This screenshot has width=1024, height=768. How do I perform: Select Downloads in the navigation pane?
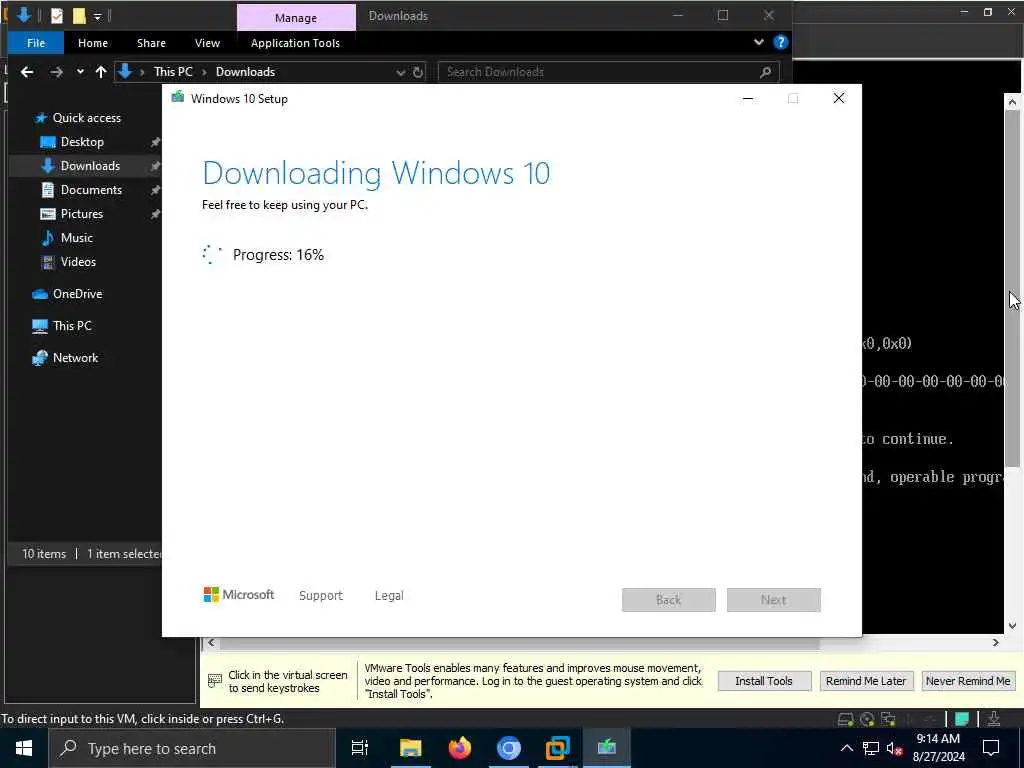click(90, 166)
